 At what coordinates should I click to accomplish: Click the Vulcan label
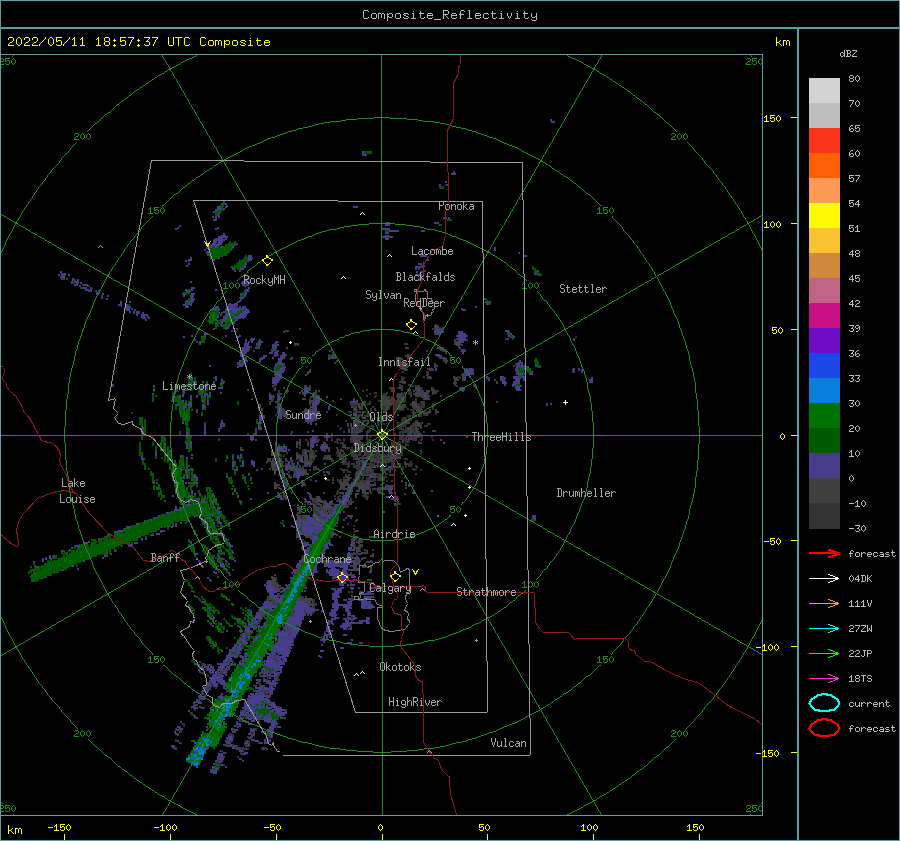coord(508,743)
